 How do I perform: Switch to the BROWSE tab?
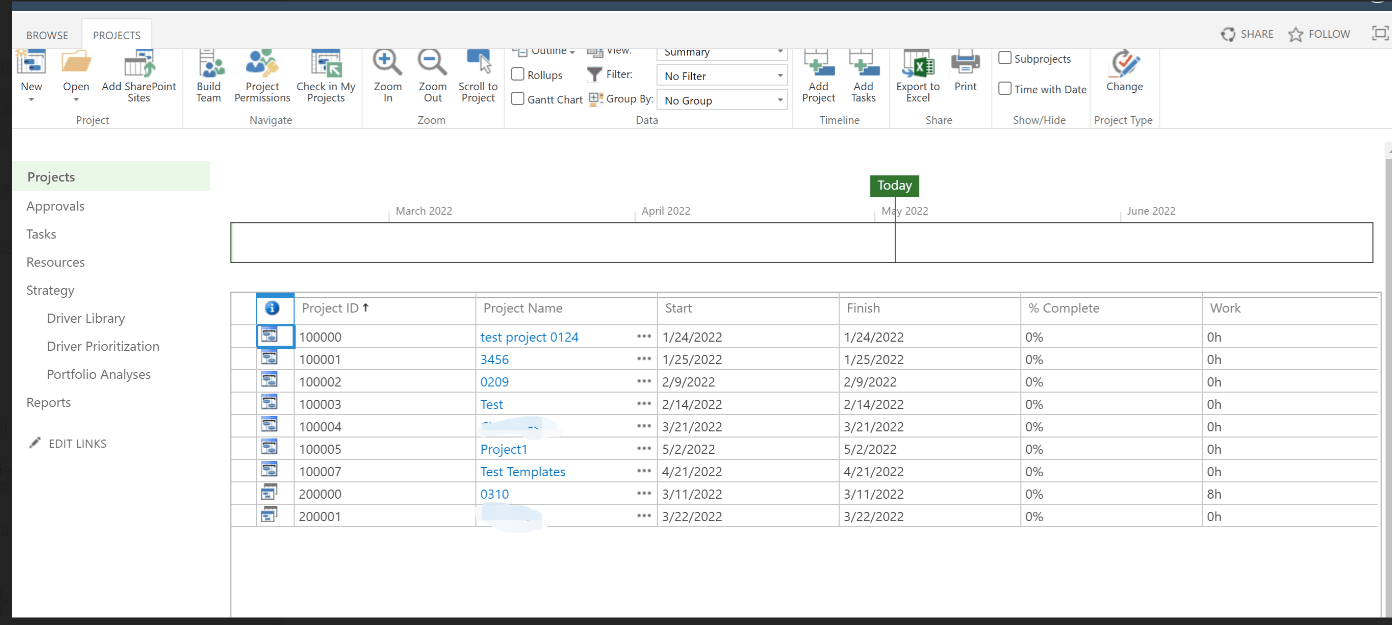tap(47, 35)
